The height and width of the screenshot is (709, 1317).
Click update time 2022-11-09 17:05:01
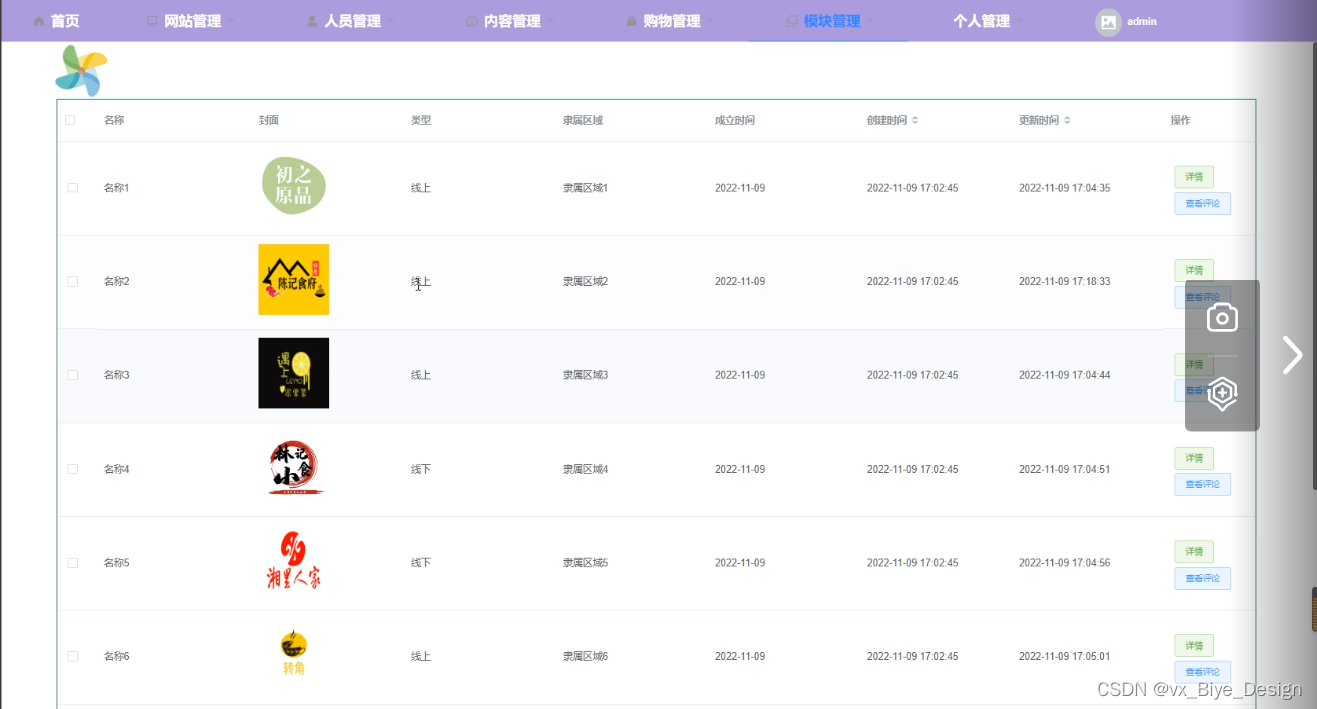tap(1064, 656)
